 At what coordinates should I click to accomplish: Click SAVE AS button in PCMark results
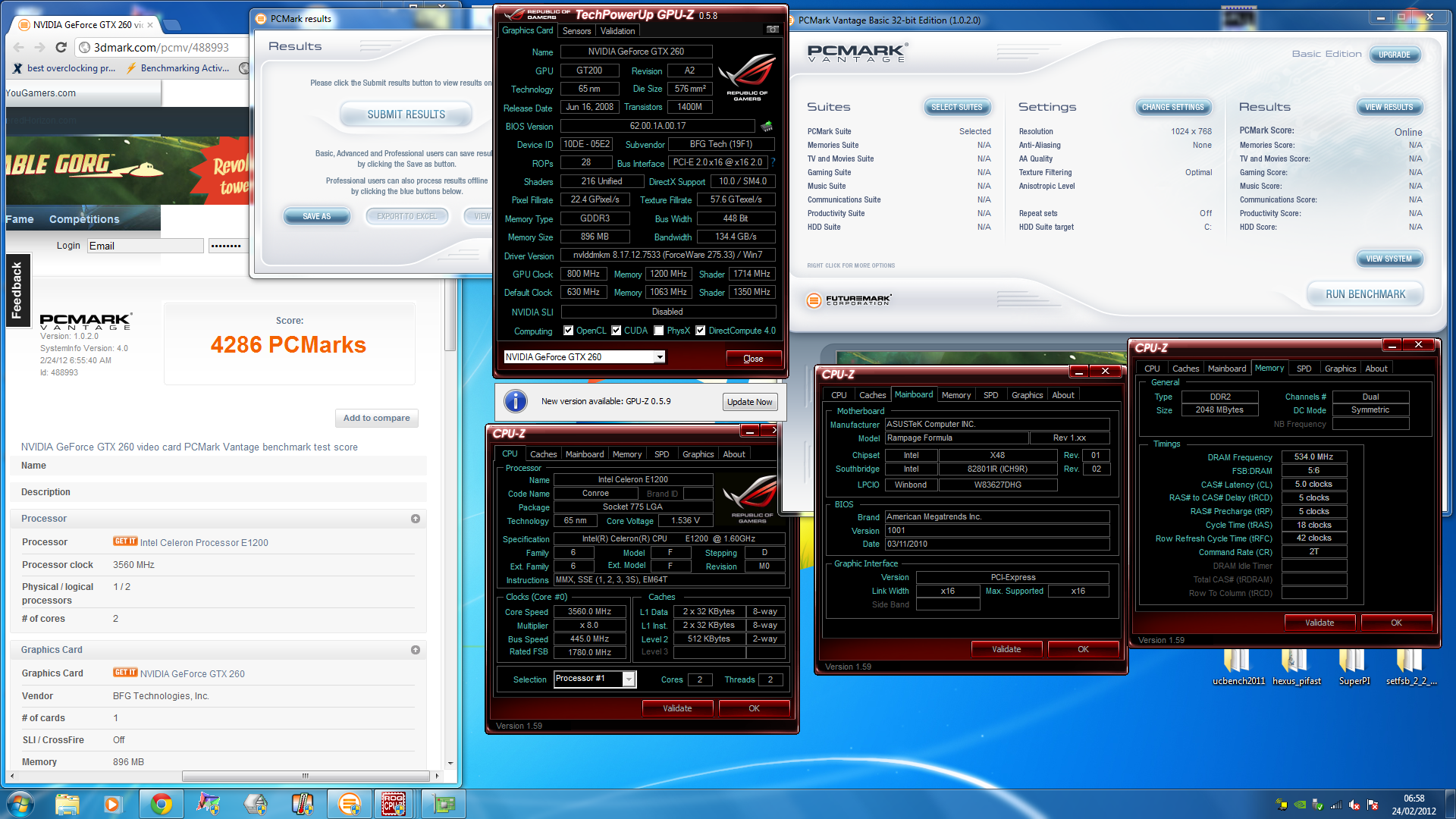(x=317, y=216)
